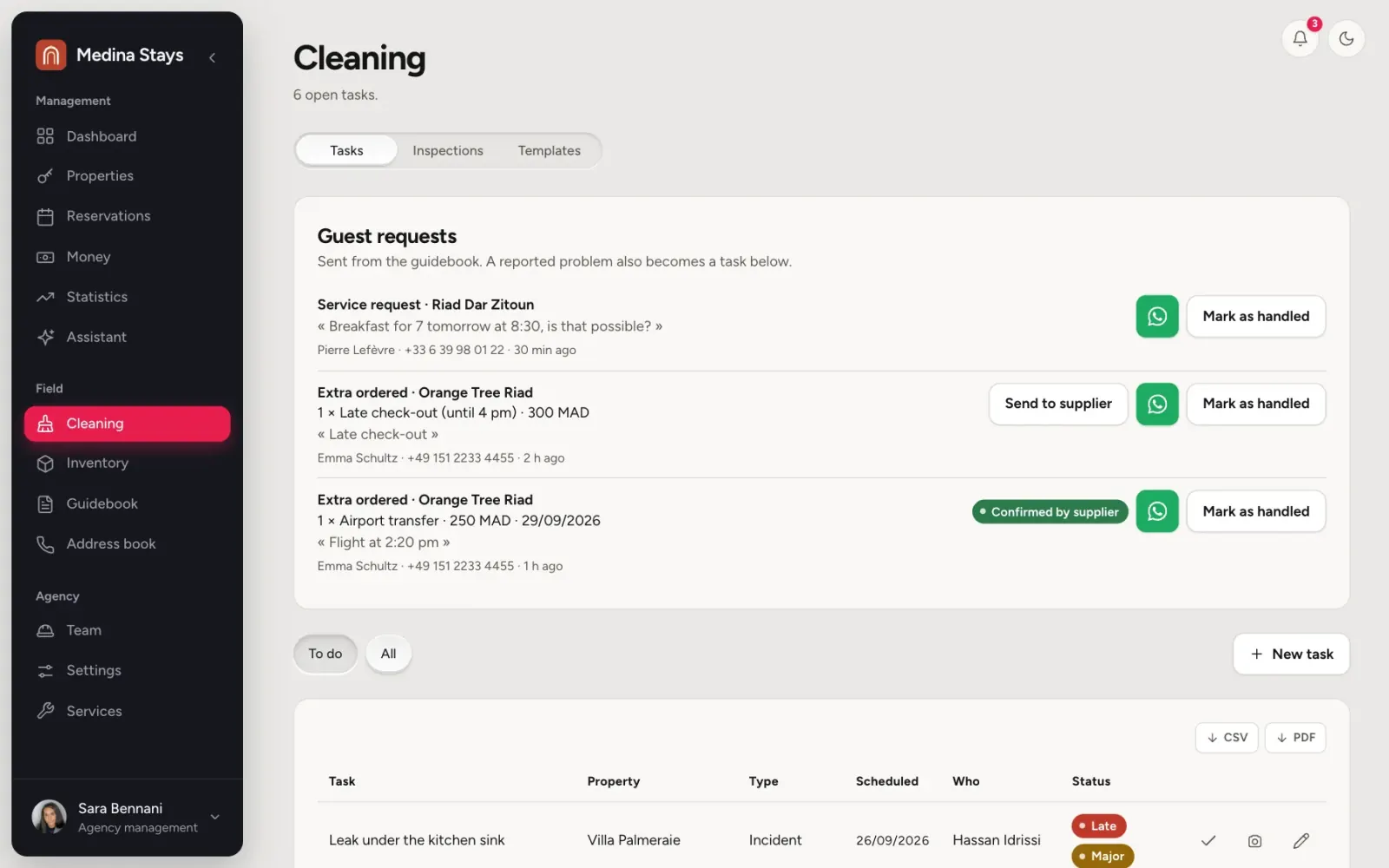This screenshot has height=868, width=1389.
Task: Open Reservations section
Action: (127, 216)
